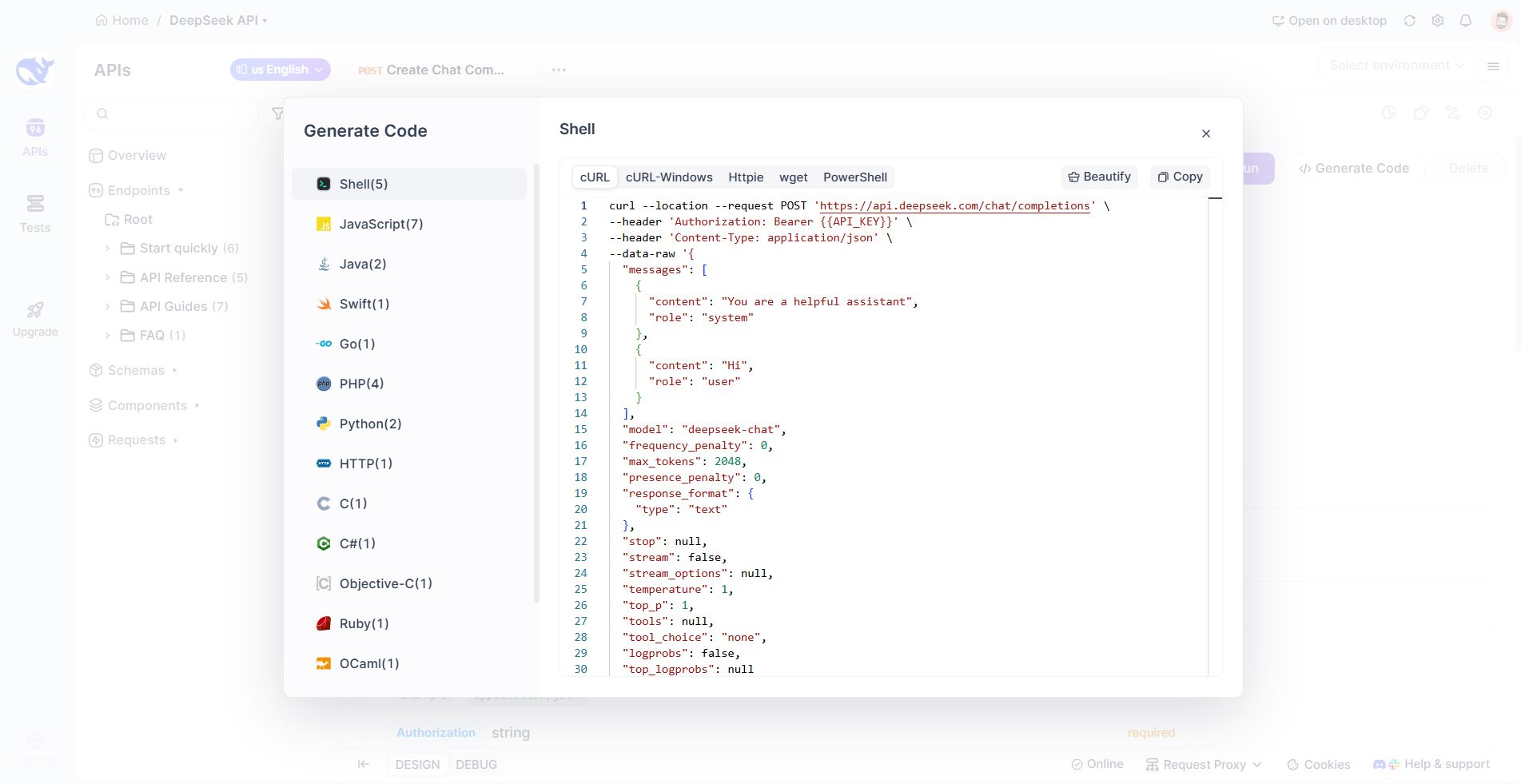Select HTTP(1) code option
This screenshot has width=1521, height=784.
coord(408,464)
